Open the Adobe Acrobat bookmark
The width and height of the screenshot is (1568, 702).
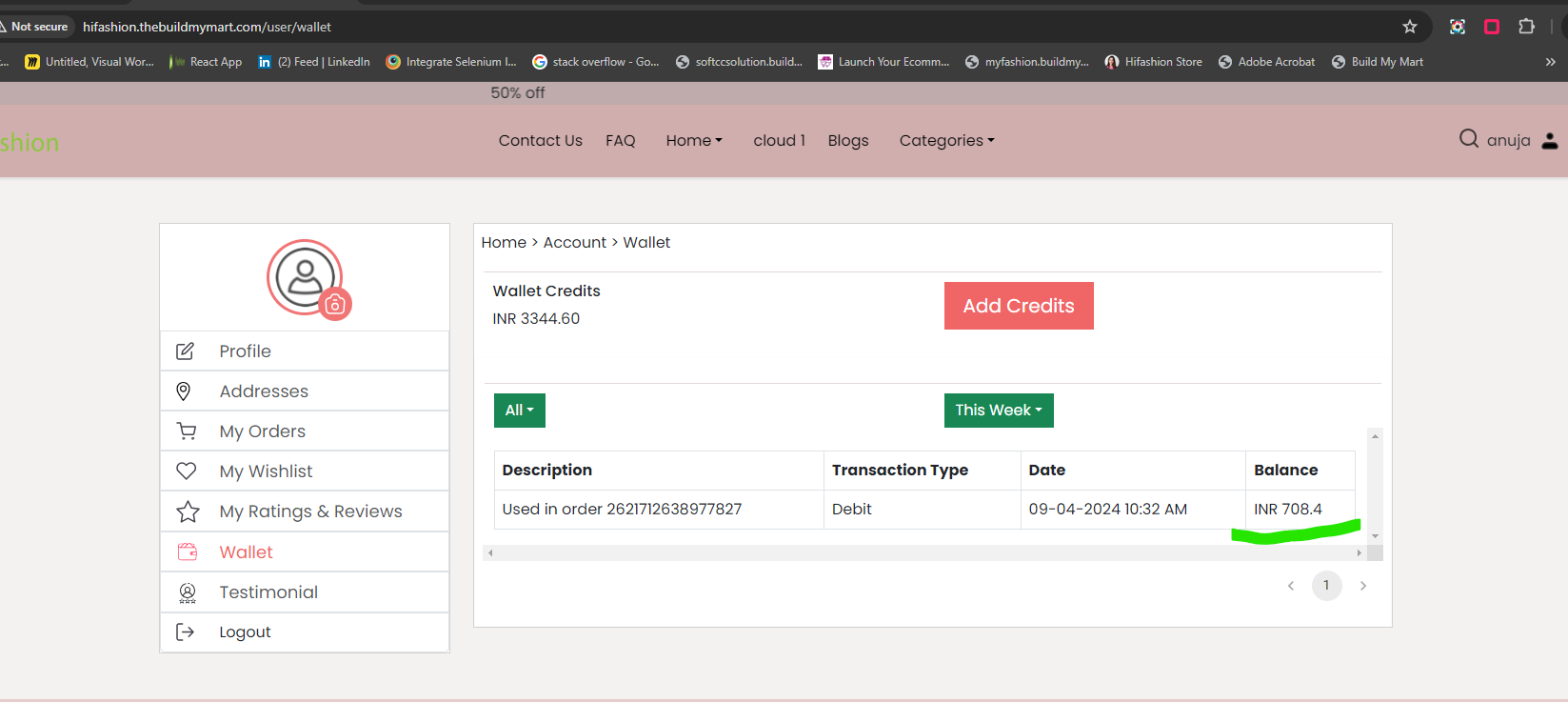tap(1266, 62)
